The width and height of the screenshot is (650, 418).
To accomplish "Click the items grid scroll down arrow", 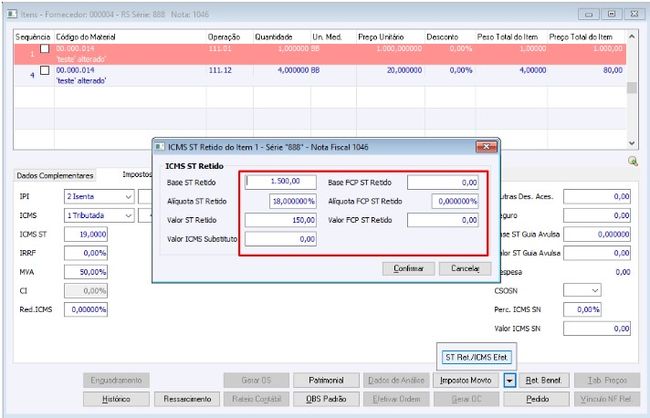I will [x=632, y=143].
